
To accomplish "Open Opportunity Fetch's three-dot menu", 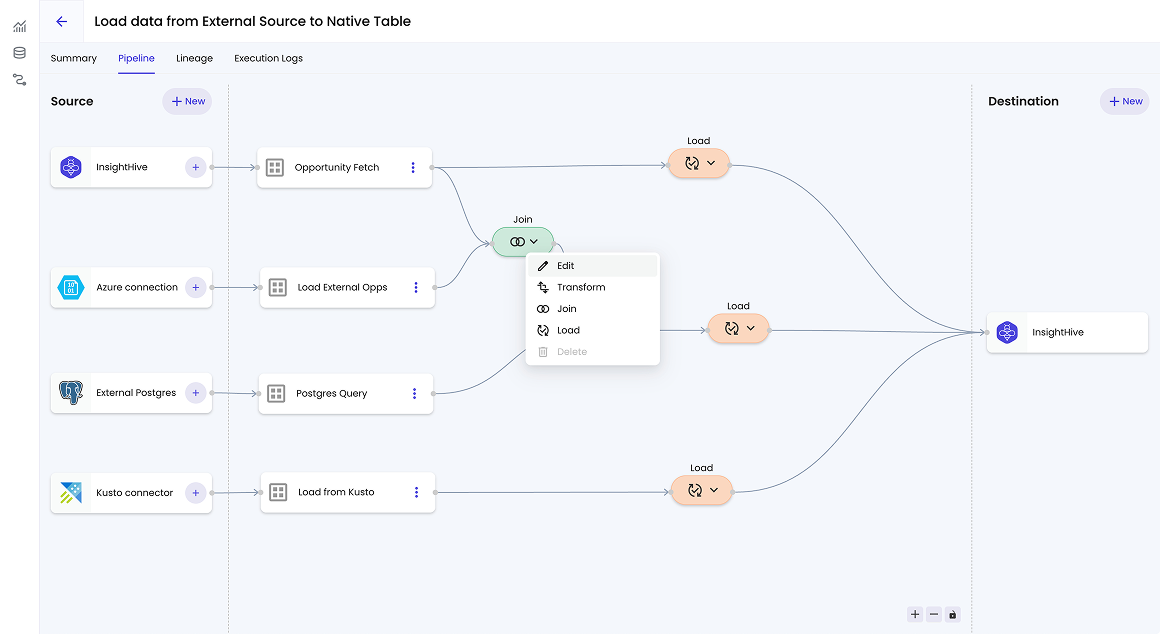I will [x=413, y=167].
